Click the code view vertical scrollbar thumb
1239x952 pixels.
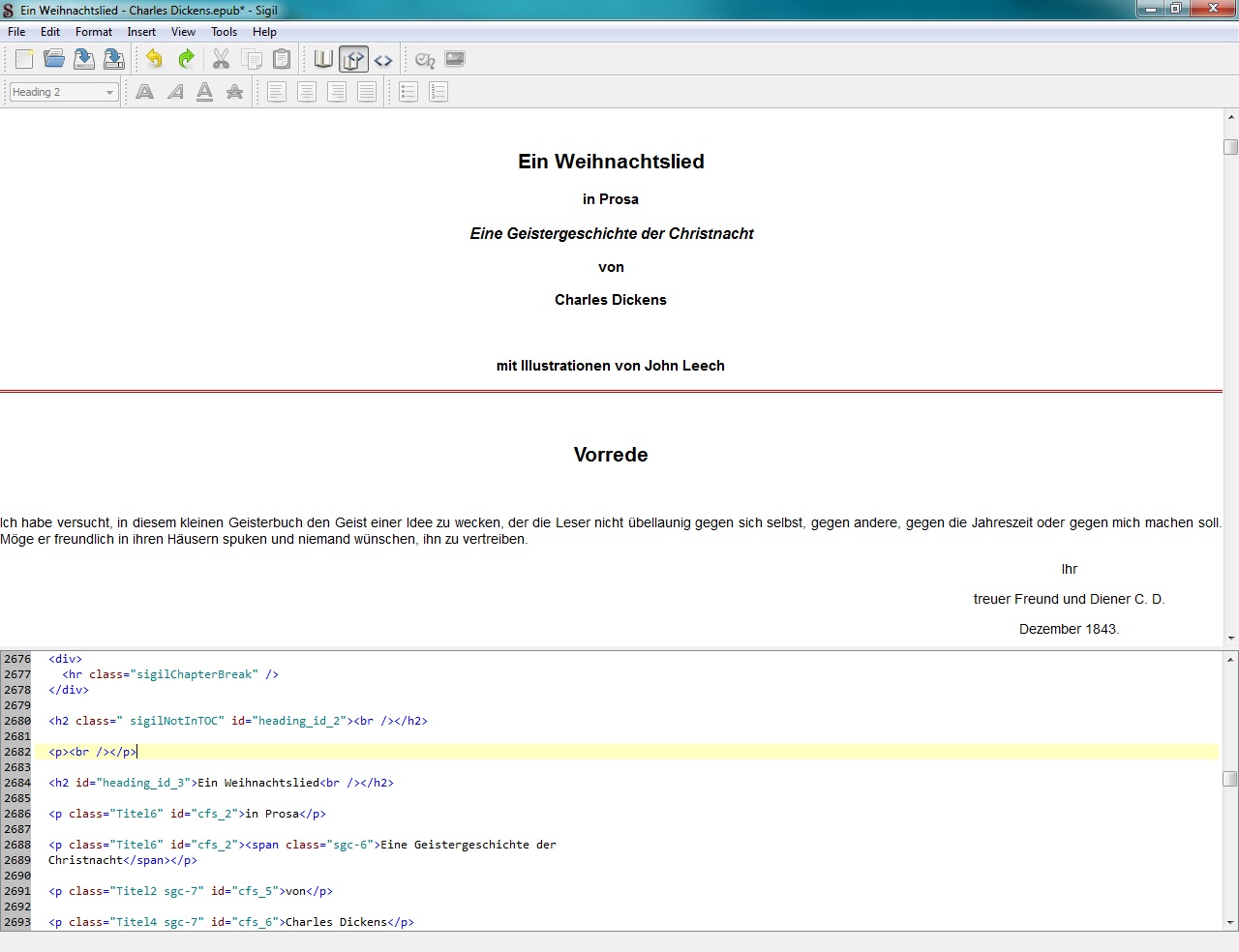(x=1230, y=779)
